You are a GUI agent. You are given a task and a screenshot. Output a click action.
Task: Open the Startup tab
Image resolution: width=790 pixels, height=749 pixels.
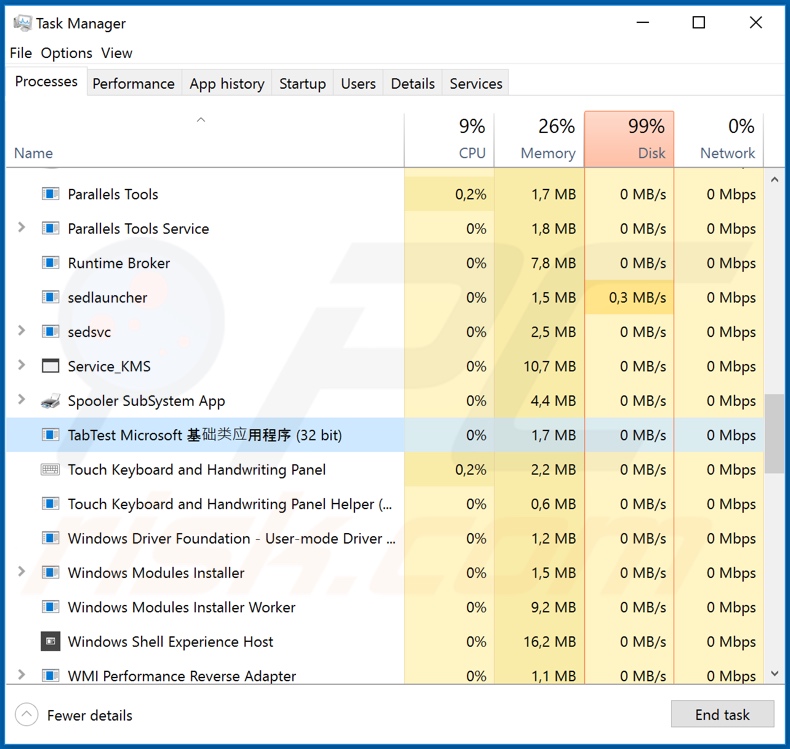pyautogui.click(x=302, y=84)
